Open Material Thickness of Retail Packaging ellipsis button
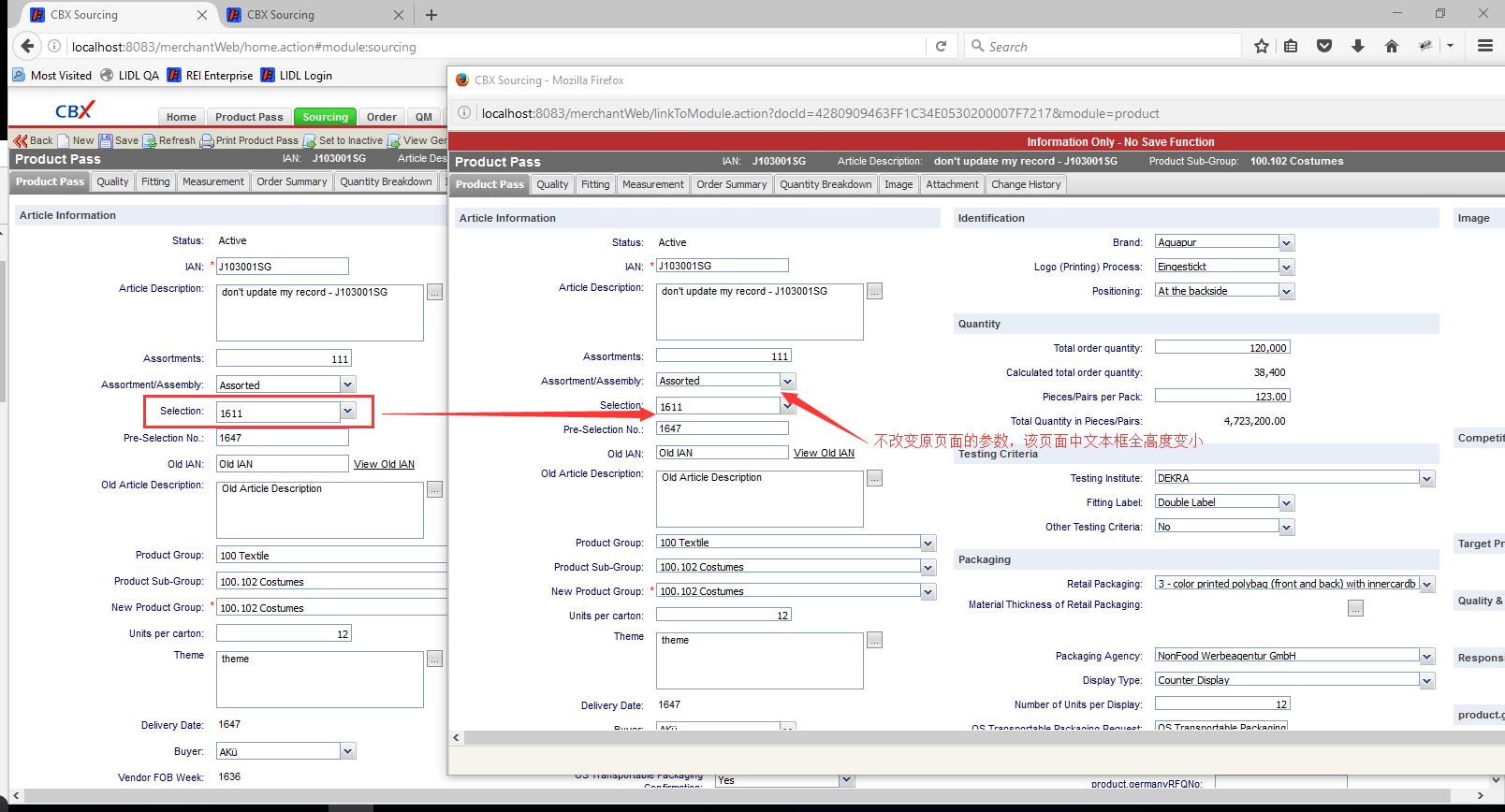The image size is (1505, 812). coord(1355,608)
